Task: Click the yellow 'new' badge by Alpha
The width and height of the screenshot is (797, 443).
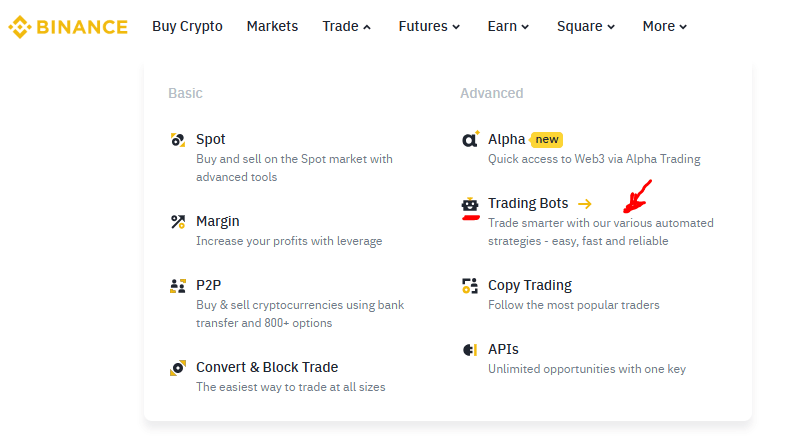Action: (547, 140)
